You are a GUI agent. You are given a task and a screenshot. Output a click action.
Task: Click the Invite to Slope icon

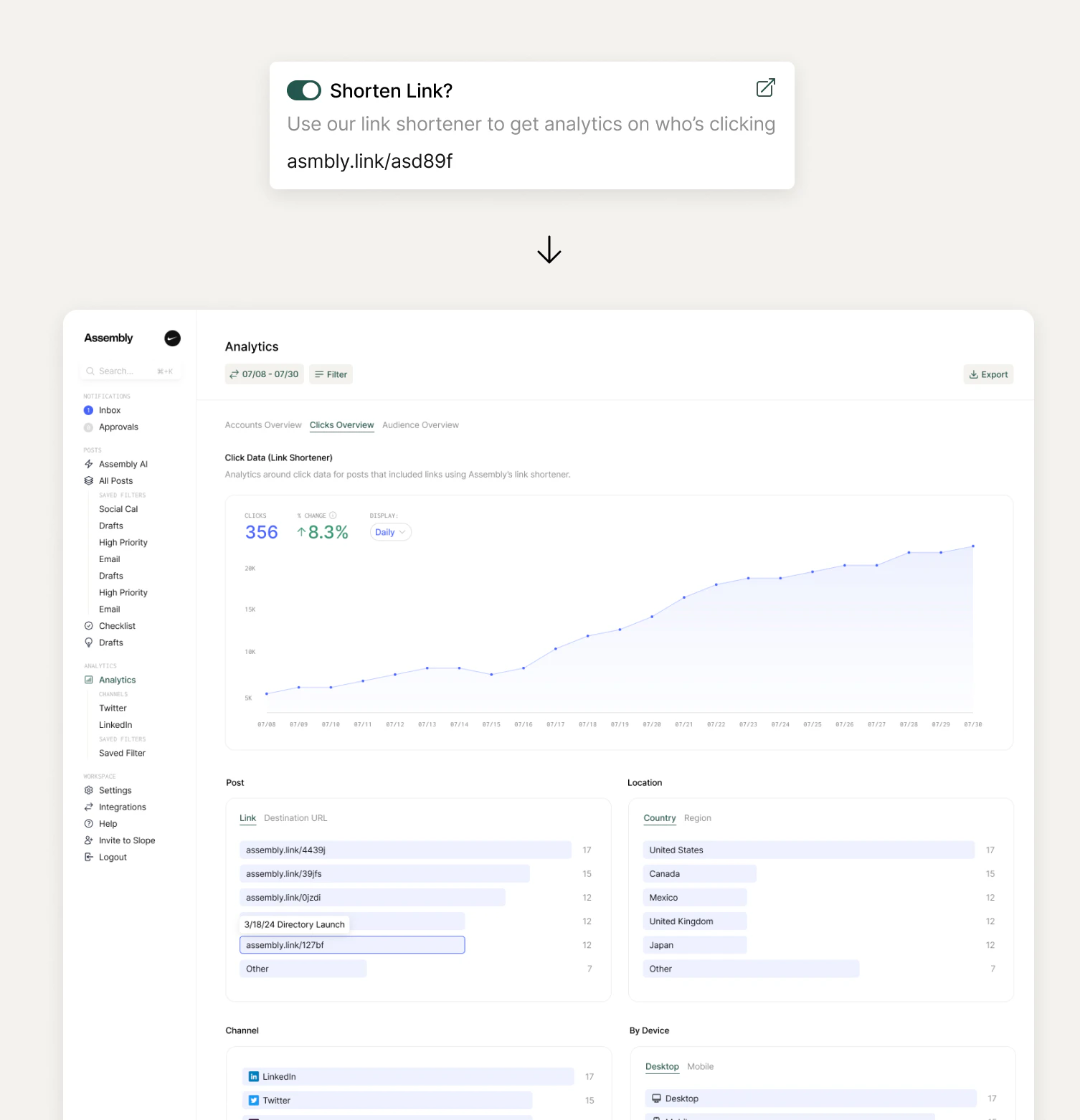tap(89, 840)
